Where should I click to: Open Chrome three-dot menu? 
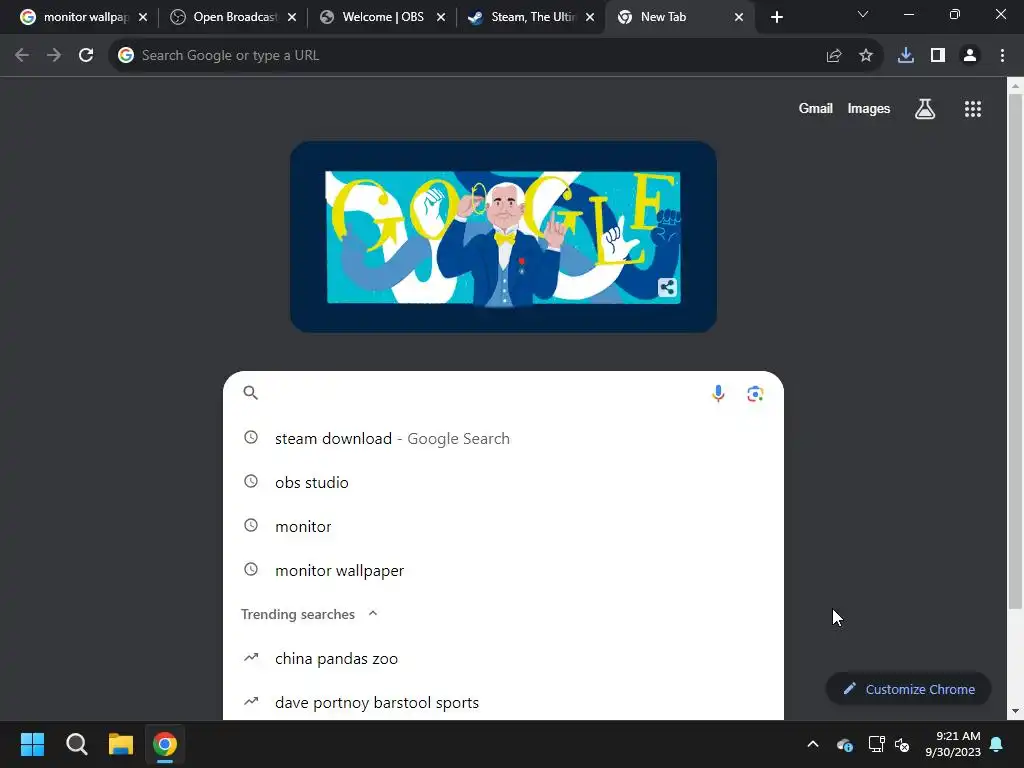point(1002,56)
